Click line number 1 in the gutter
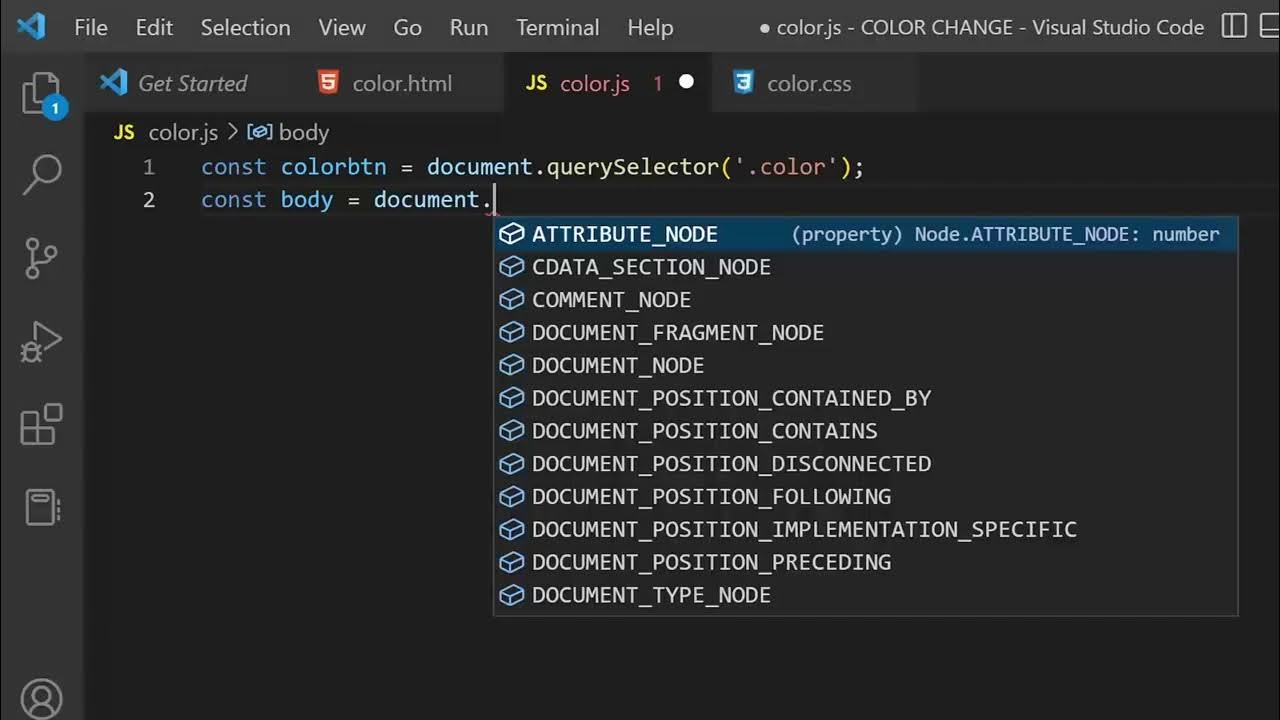This screenshot has width=1280, height=720. [148, 167]
